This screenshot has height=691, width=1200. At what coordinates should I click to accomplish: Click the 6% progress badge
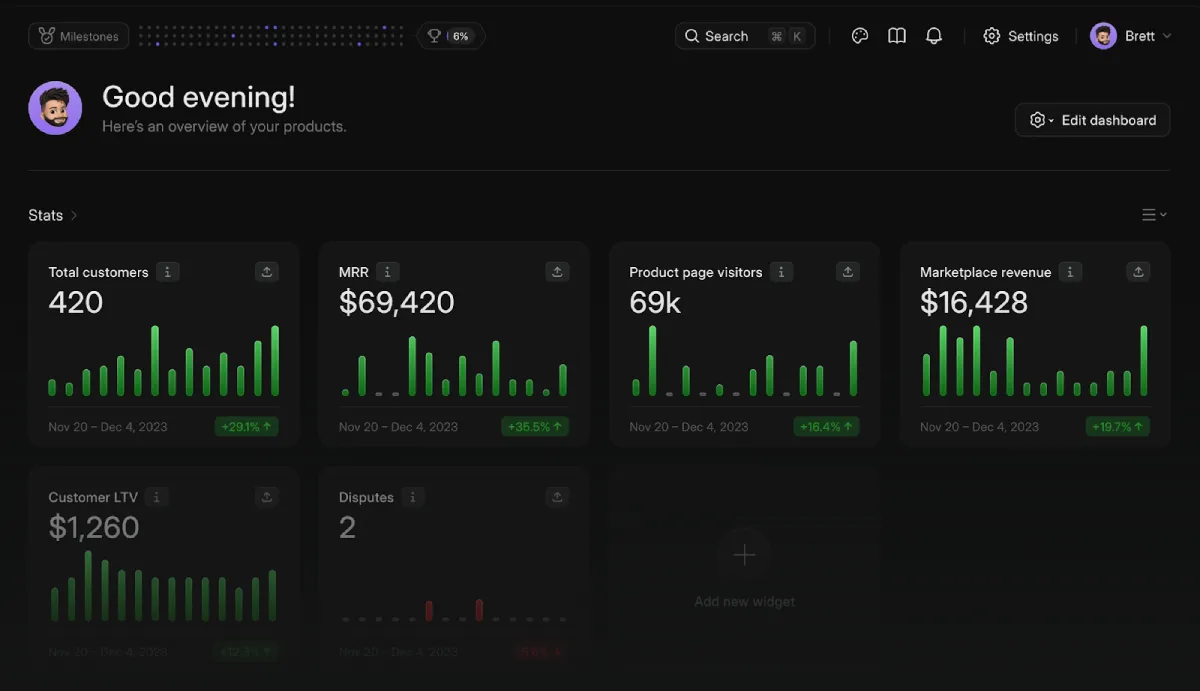(460, 35)
